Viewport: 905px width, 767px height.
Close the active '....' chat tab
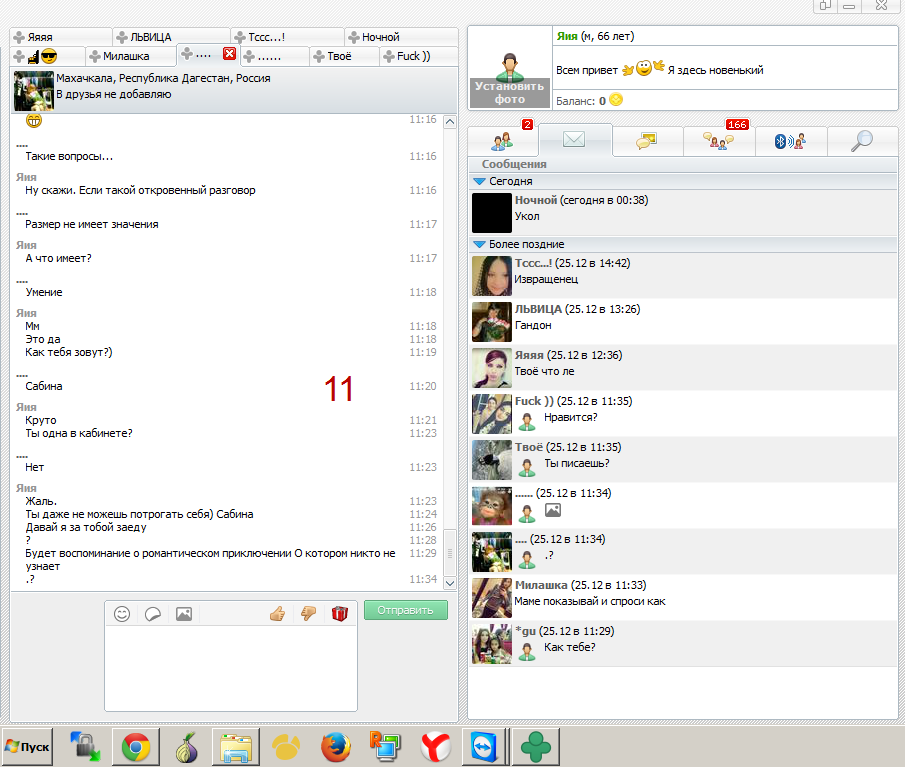pyautogui.click(x=229, y=54)
